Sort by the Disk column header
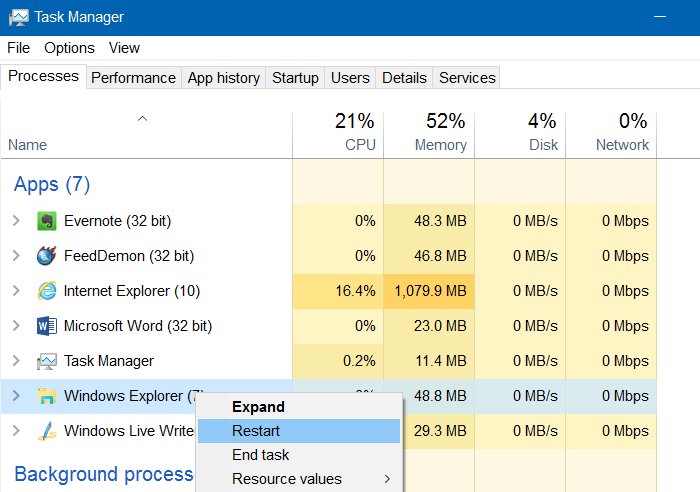 click(x=520, y=135)
